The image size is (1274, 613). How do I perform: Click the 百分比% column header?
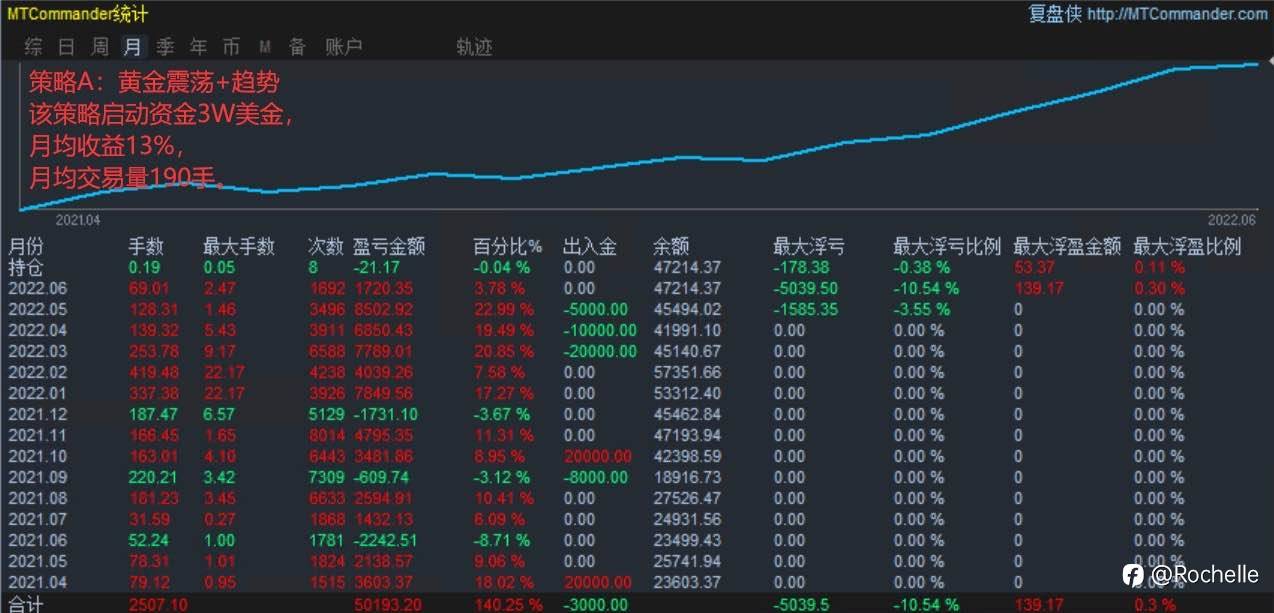click(x=508, y=246)
